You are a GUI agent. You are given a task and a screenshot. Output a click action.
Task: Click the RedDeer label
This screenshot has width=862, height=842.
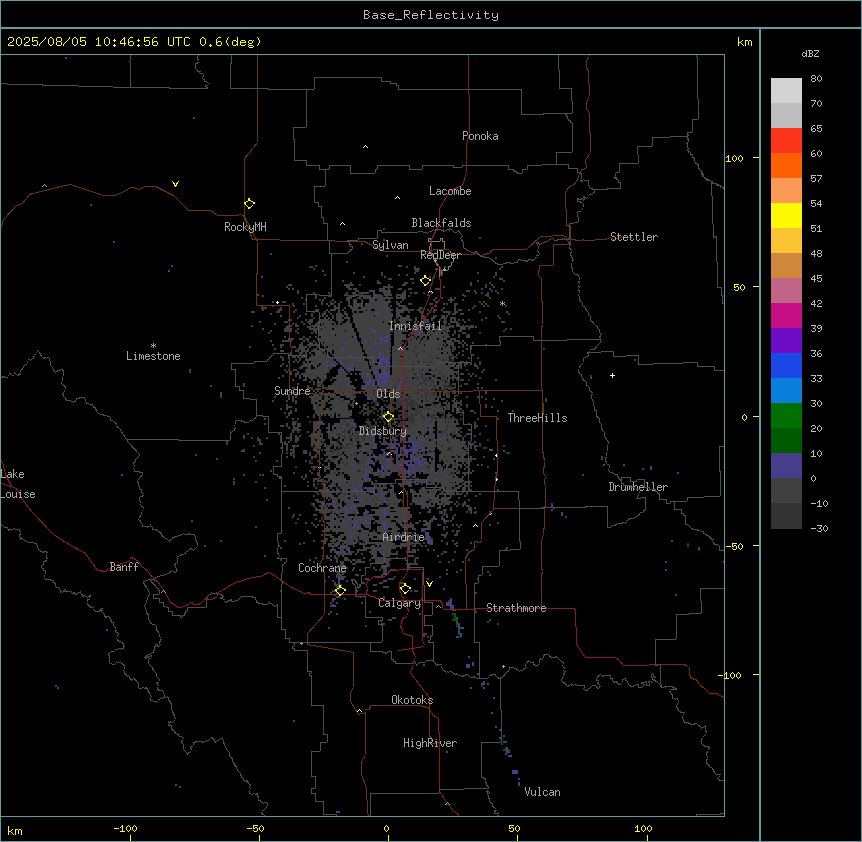(441, 255)
